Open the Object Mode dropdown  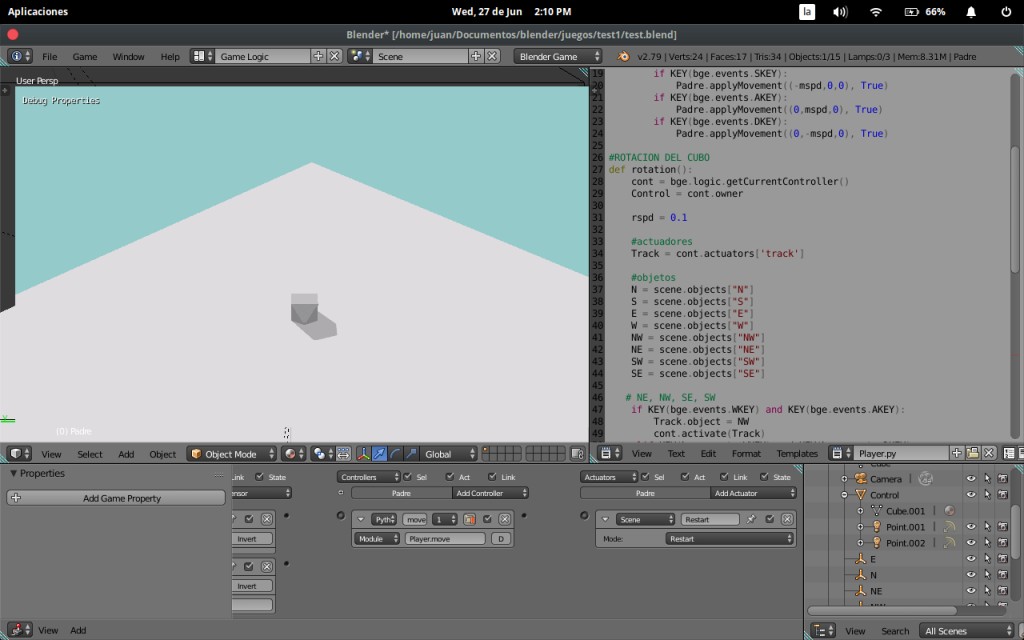[232, 454]
